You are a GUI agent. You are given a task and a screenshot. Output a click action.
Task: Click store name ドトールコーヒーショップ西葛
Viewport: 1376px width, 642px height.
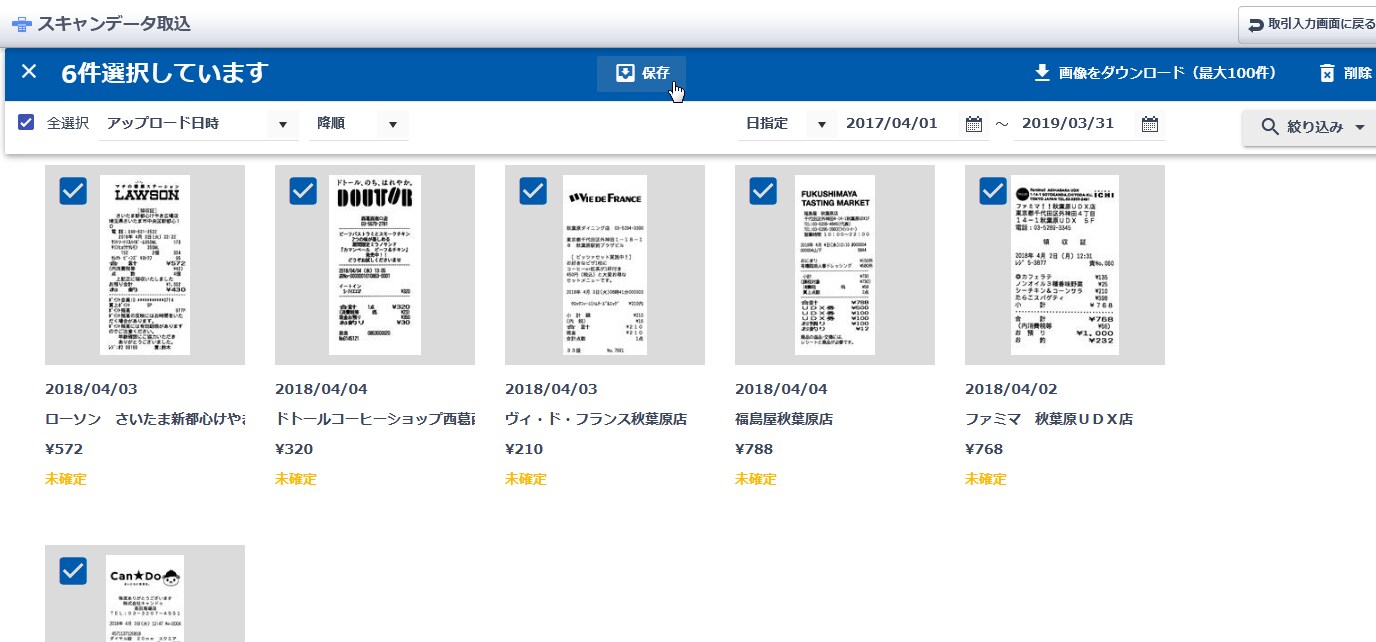[375, 419]
